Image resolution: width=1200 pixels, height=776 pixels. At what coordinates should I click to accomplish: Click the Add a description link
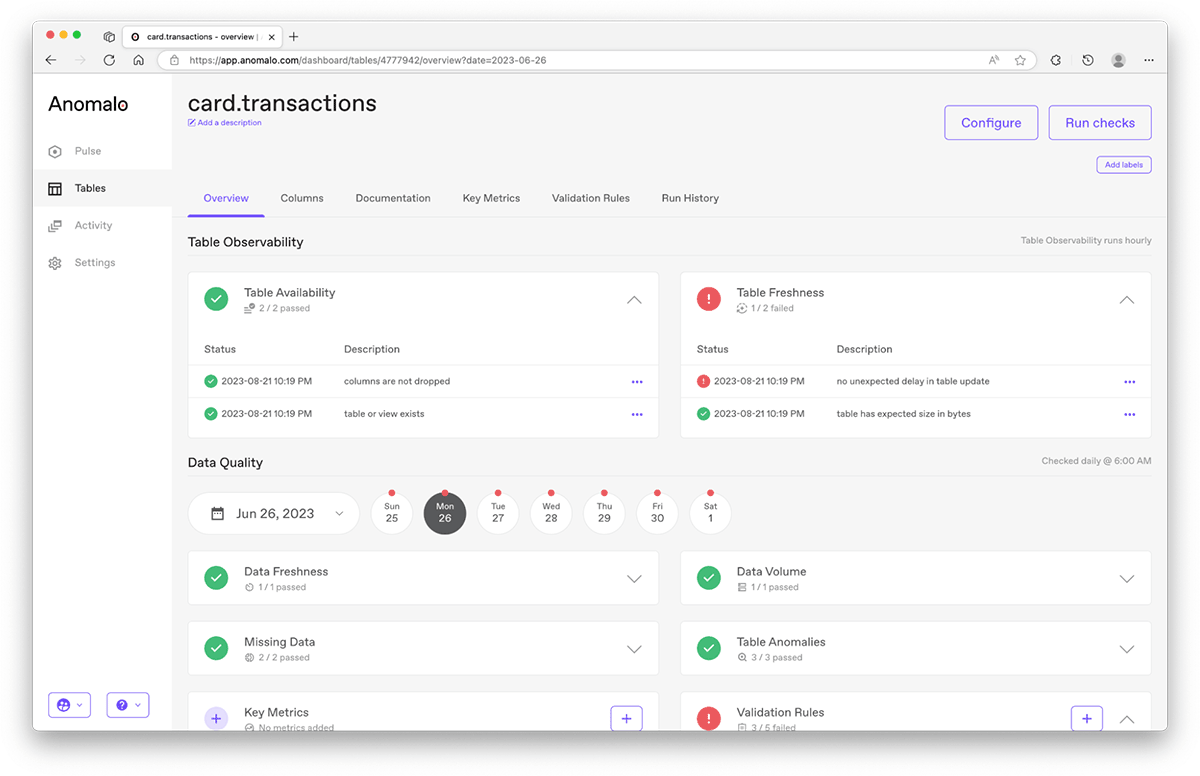pyautogui.click(x=229, y=123)
